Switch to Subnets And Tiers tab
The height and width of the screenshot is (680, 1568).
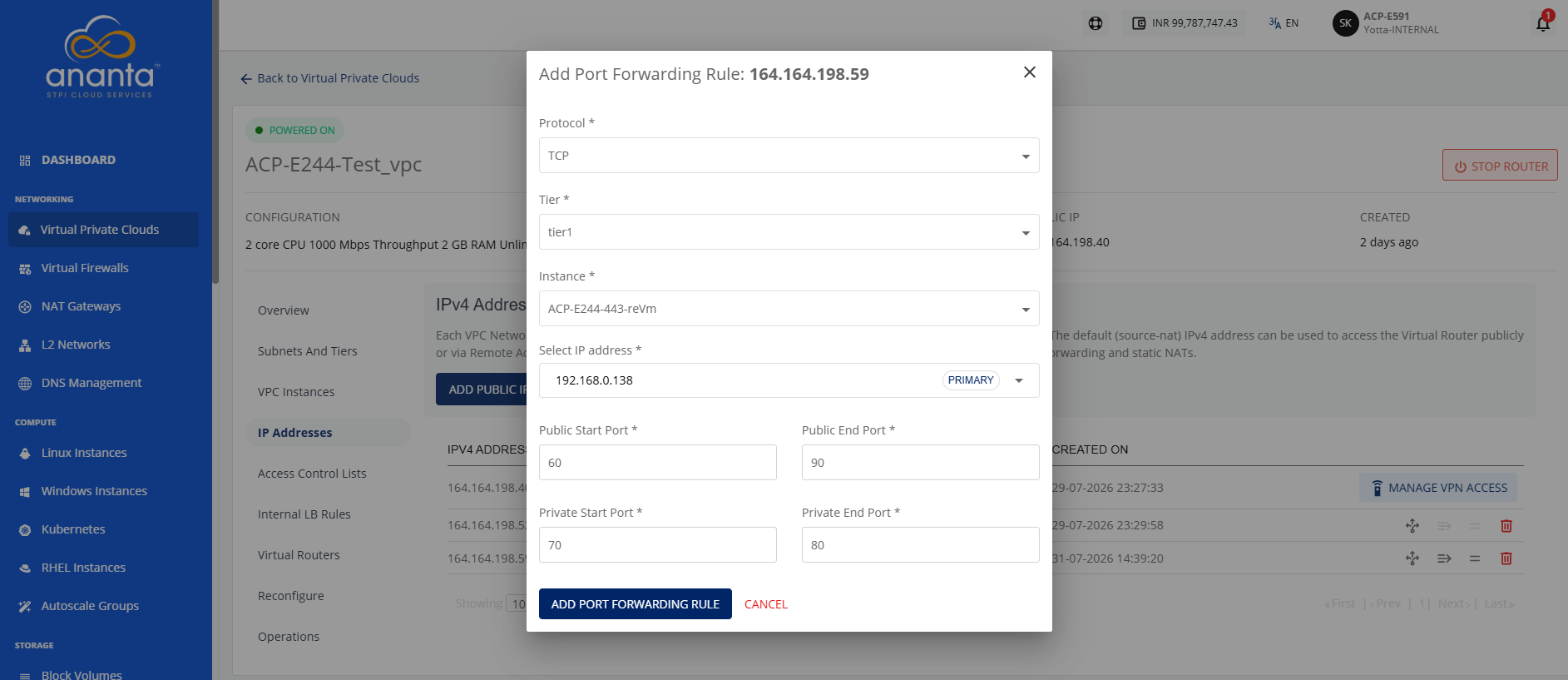click(x=308, y=351)
